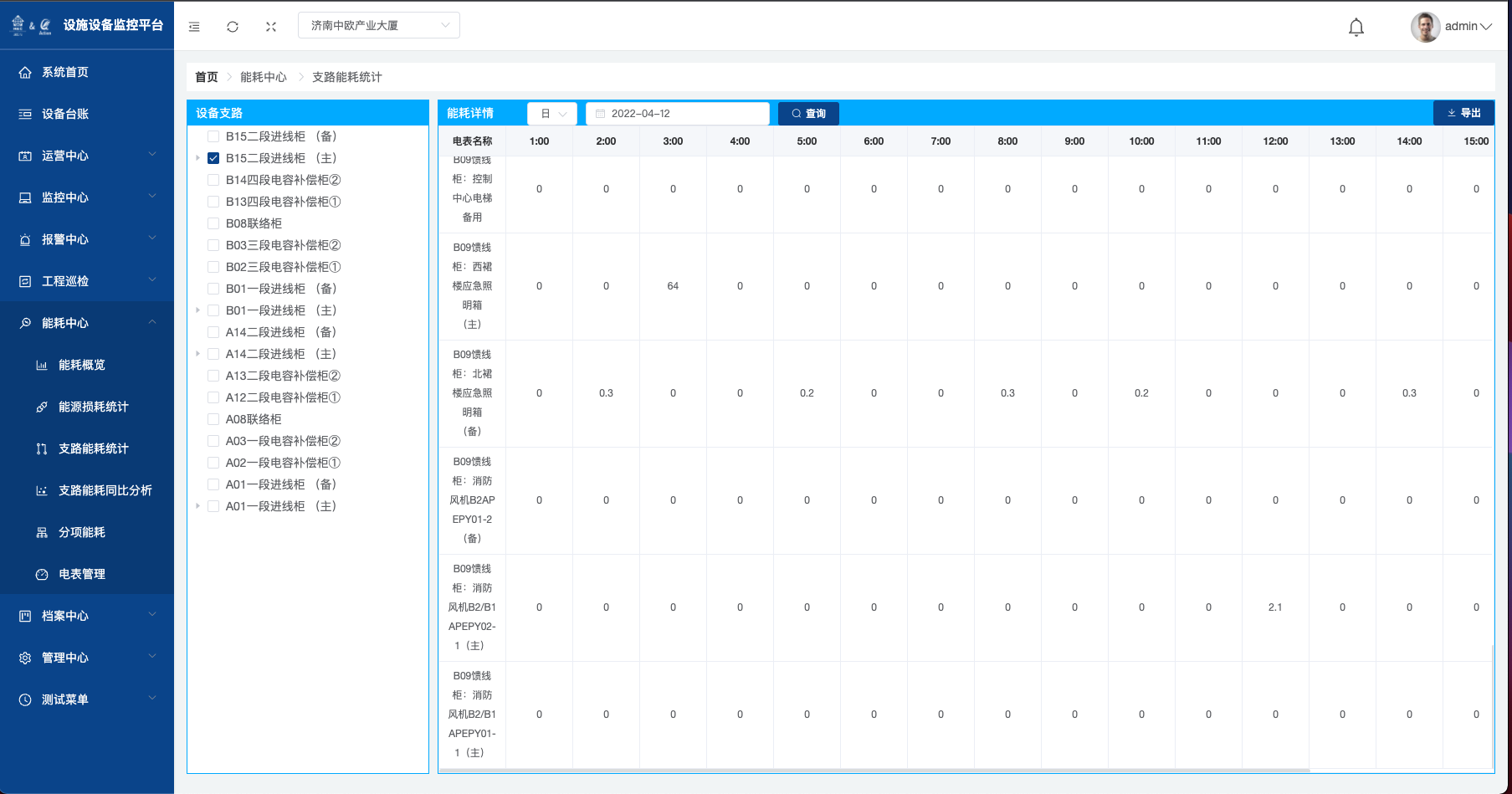This screenshot has width=1512, height=794.
Task: Check the B08联络柜 checkbox
Action: coord(213,223)
